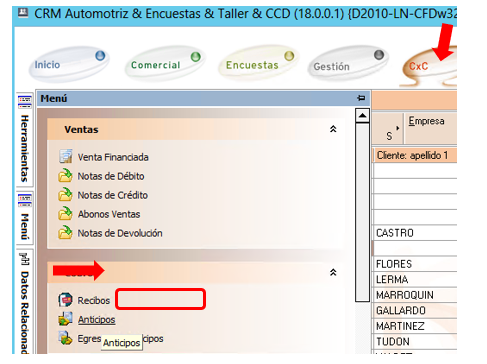Viewport: 487px width, 364px height.
Task: Pin the Menú panel with pushpin
Action: (x=361, y=98)
